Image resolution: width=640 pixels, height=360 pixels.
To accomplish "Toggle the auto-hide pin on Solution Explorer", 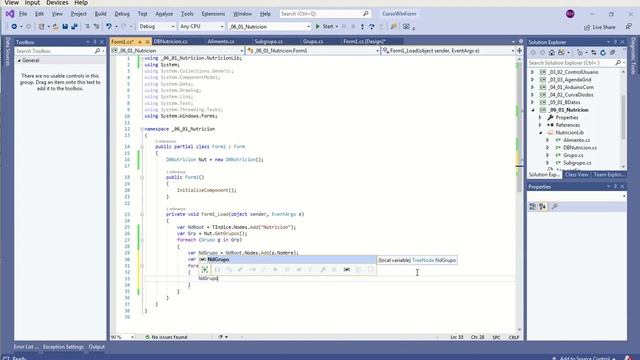I will (x=615, y=42).
